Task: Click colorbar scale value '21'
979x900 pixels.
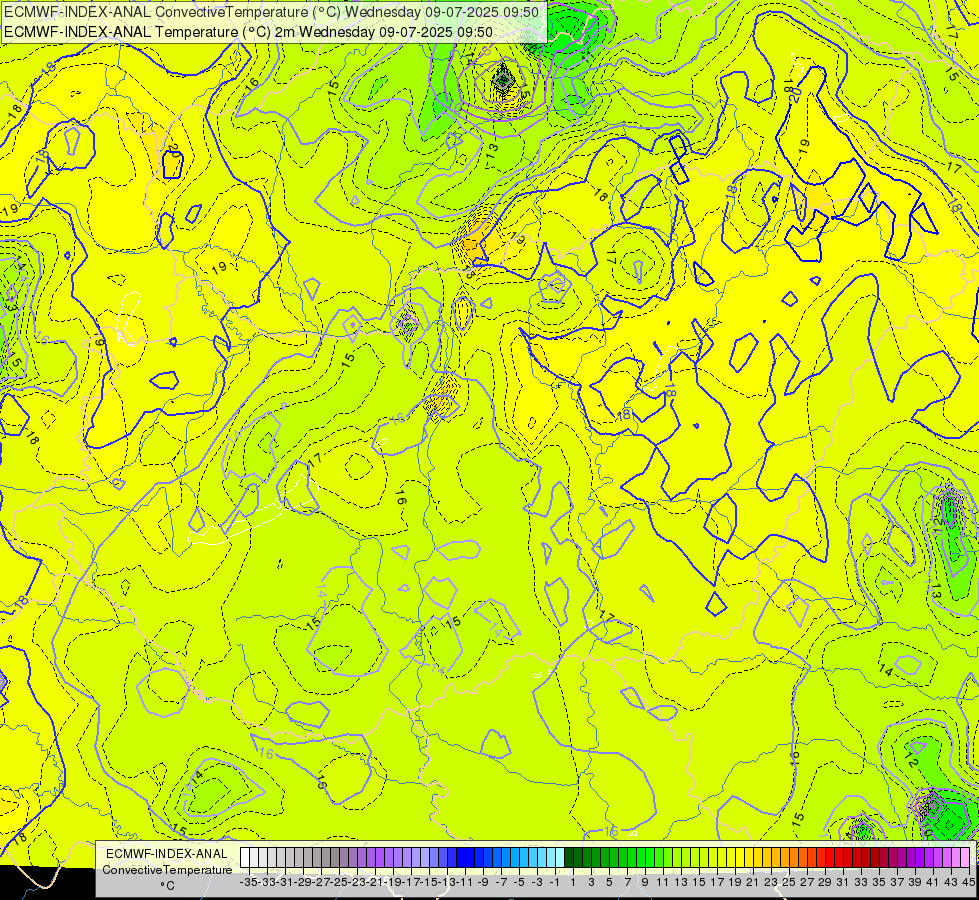Action: pos(753,882)
